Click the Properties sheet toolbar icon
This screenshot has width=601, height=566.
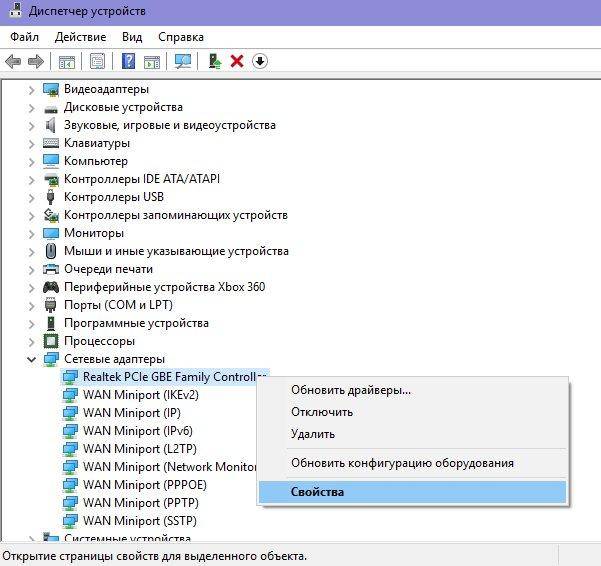tap(97, 61)
